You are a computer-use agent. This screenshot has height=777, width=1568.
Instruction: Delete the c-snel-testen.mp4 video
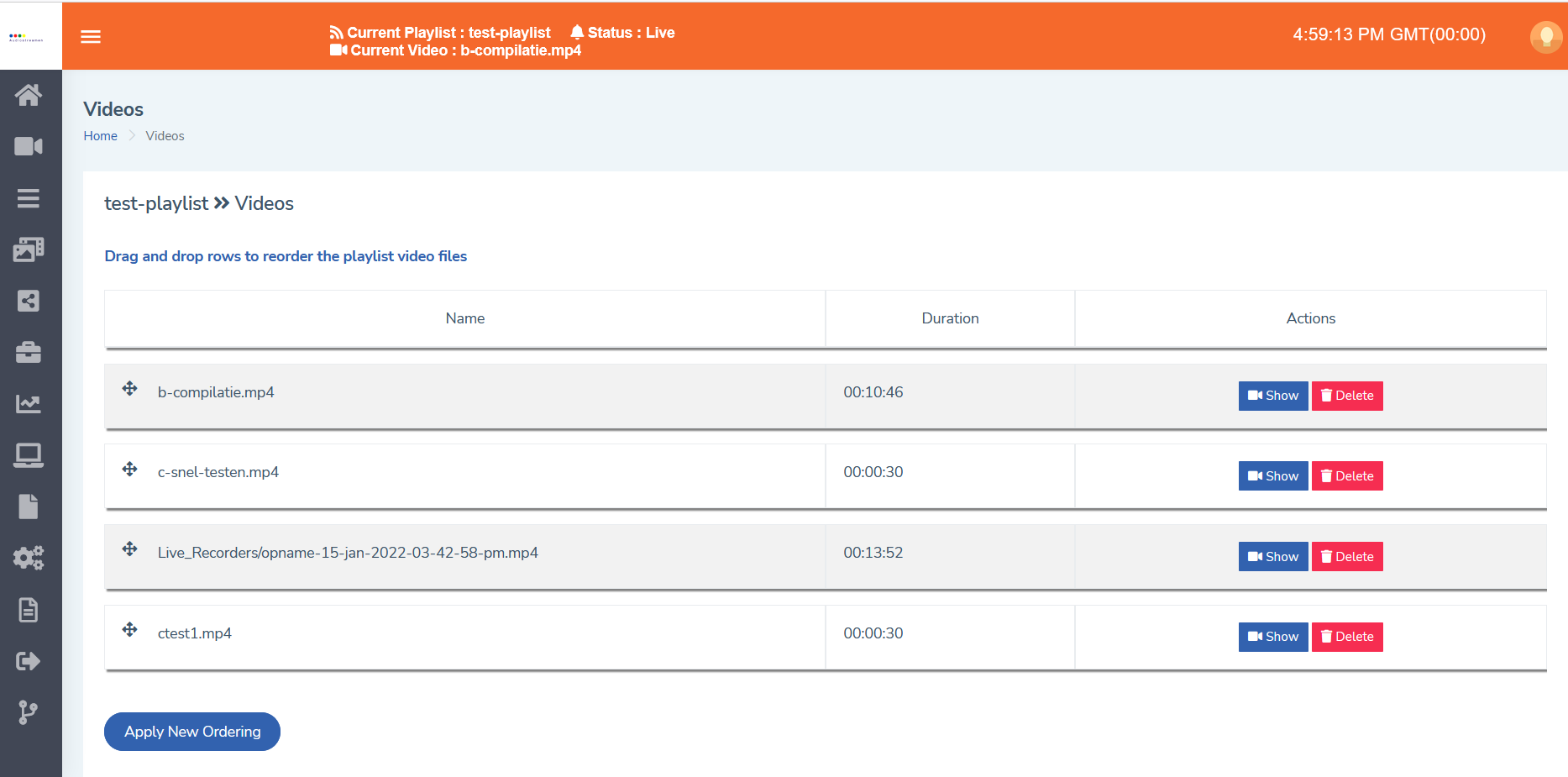(x=1346, y=476)
